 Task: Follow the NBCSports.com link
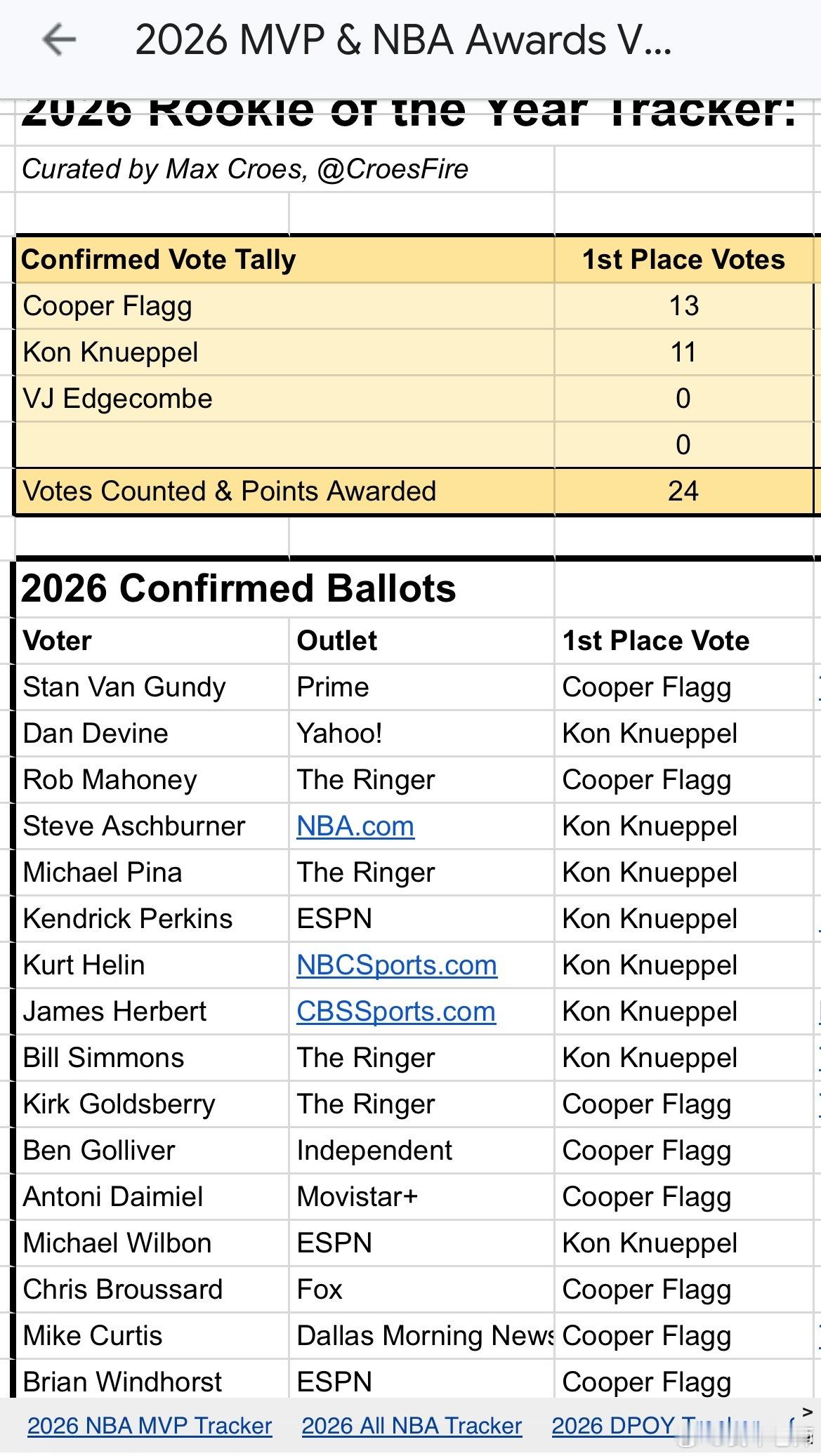point(397,965)
